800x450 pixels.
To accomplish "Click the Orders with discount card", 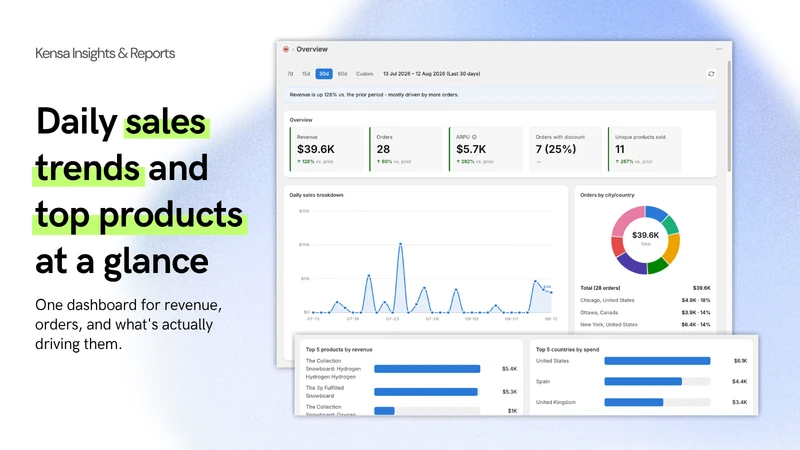I will pyautogui.click(x=565, y=149).
